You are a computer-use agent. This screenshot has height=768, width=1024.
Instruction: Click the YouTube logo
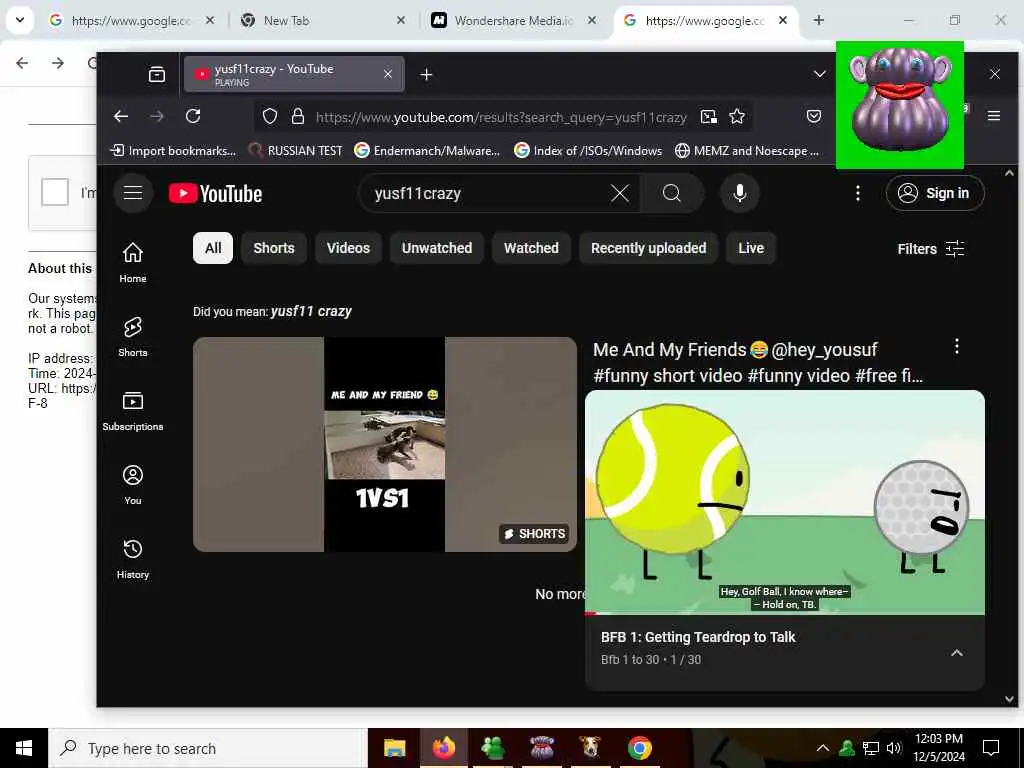(x=216, y=193)
